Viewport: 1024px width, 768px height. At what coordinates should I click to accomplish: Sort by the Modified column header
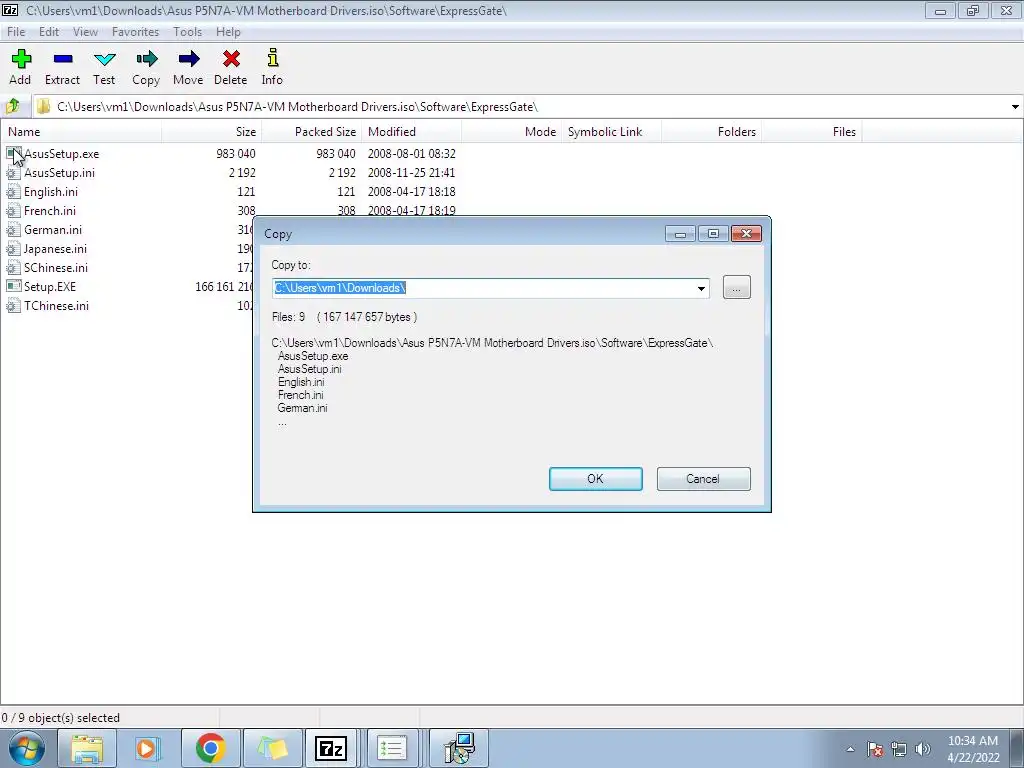coord(411,132)
